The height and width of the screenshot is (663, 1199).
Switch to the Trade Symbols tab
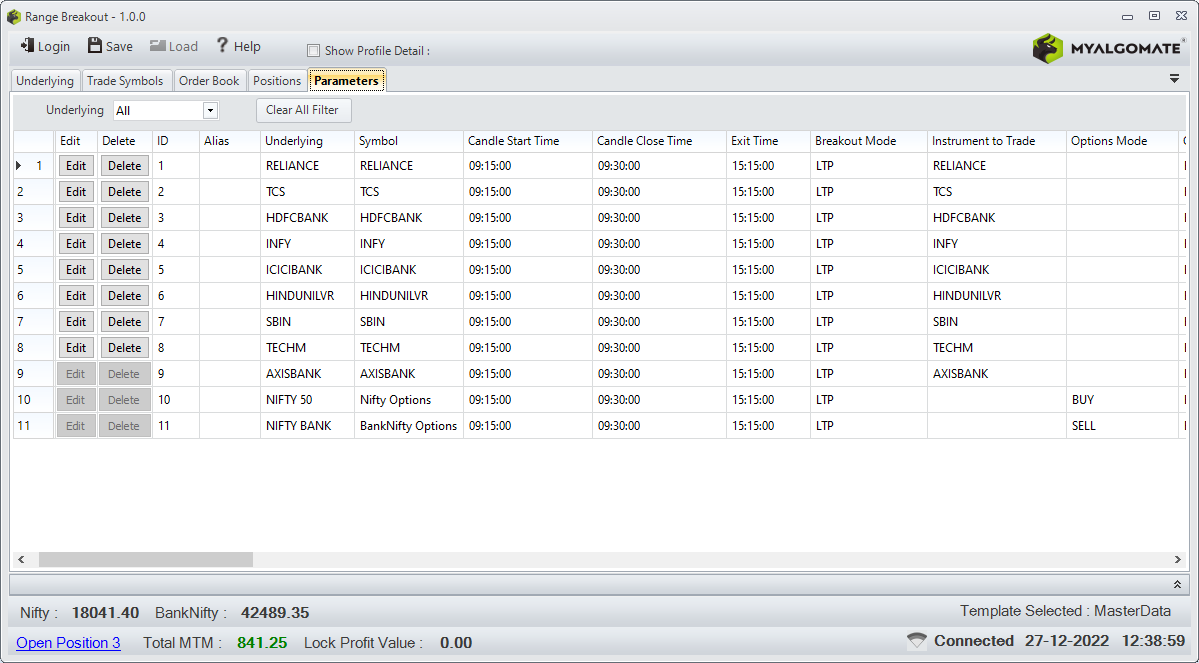[x=125, y=80]
